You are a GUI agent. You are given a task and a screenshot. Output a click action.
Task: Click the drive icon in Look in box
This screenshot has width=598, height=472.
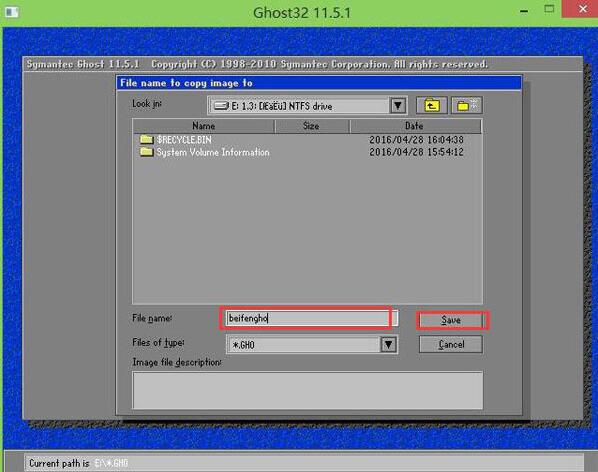[x=221, y=106]
